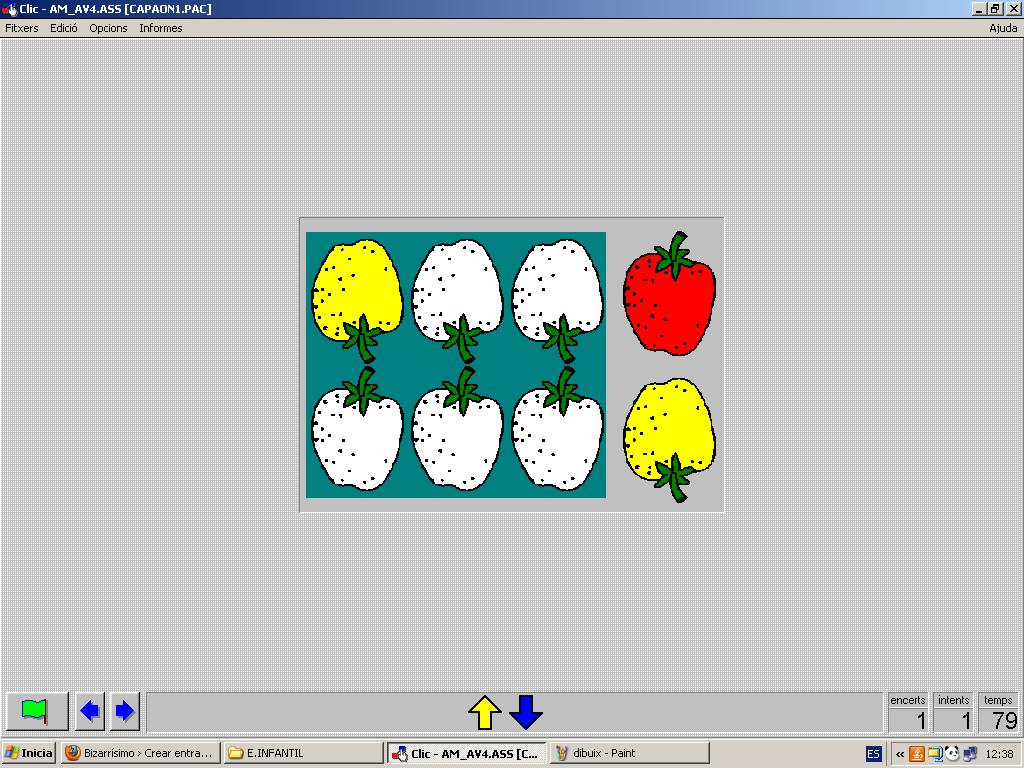Click the blue down arrow icon

click(x=525, y=712)
